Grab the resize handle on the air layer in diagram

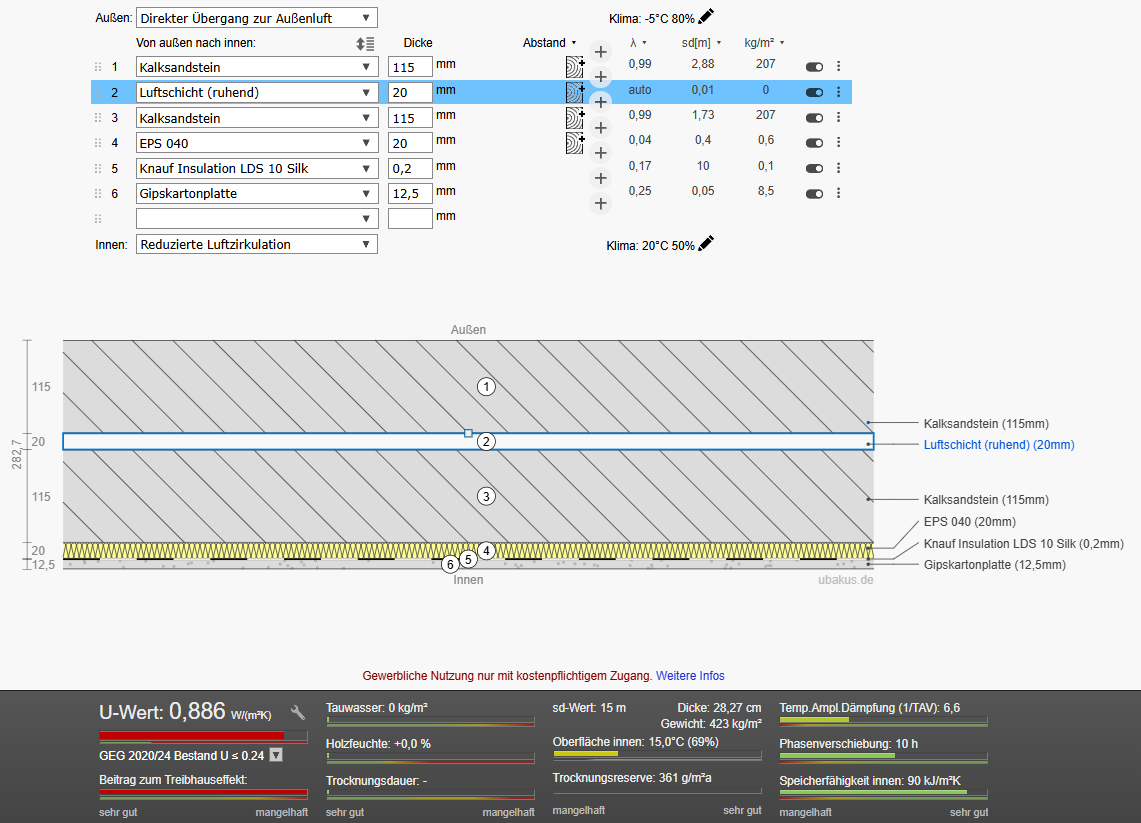(x=468, y=433)
